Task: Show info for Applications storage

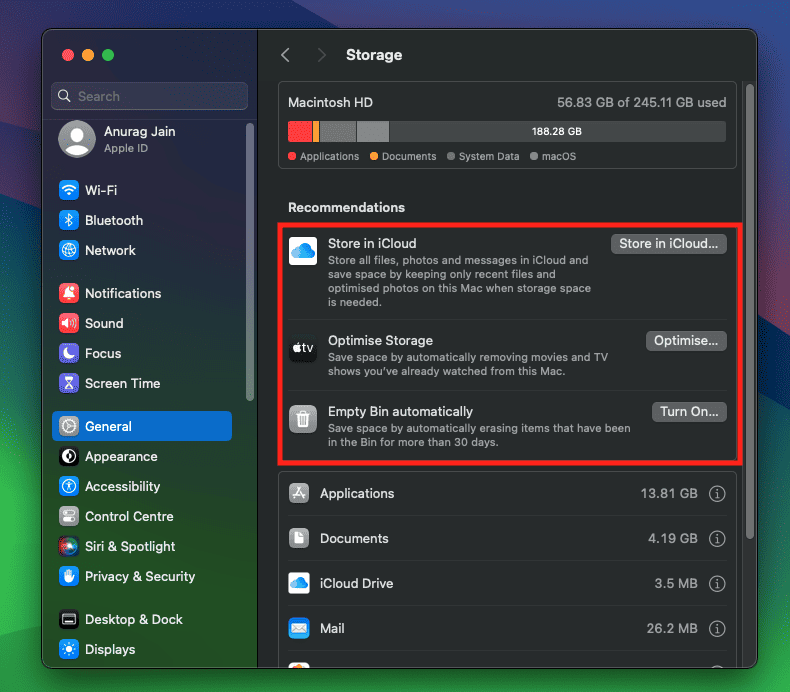Action: coord(717,493)
